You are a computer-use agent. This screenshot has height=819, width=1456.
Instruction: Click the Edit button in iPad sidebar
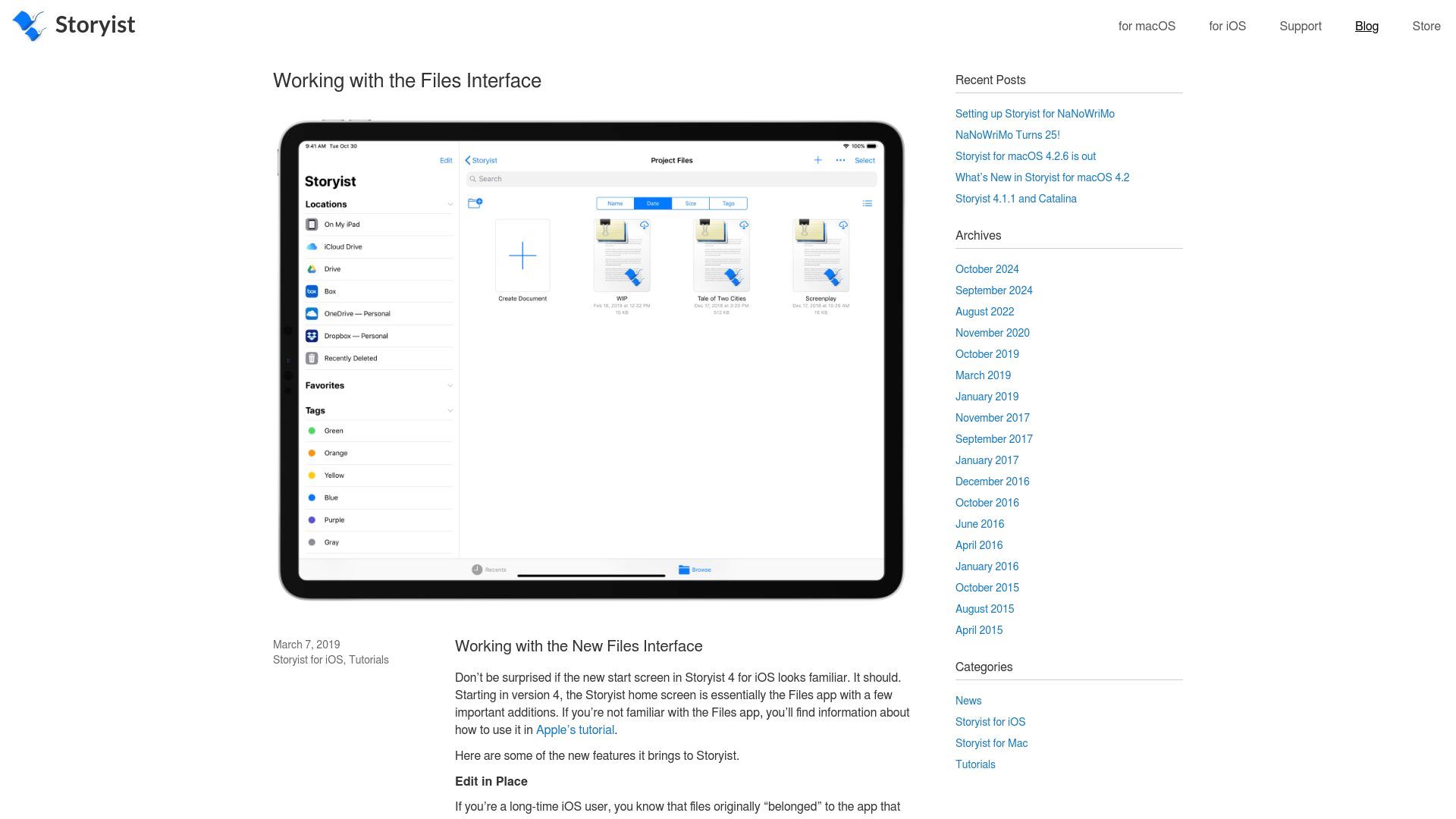[x=446, y=160]
